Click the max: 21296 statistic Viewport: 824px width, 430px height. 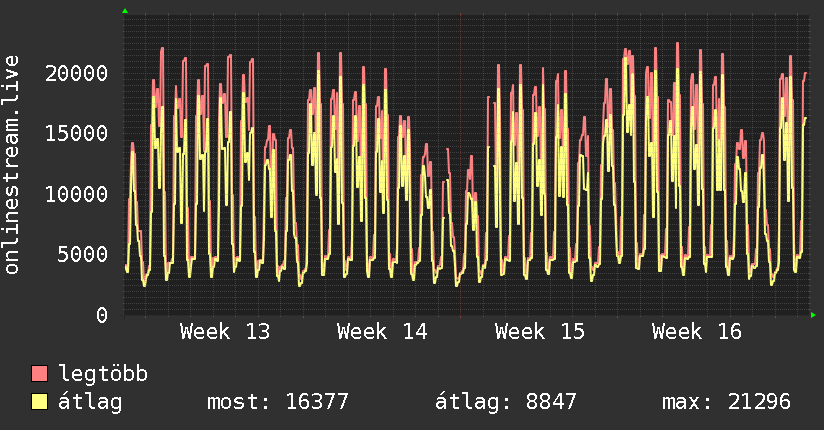[x=726, y=402]
